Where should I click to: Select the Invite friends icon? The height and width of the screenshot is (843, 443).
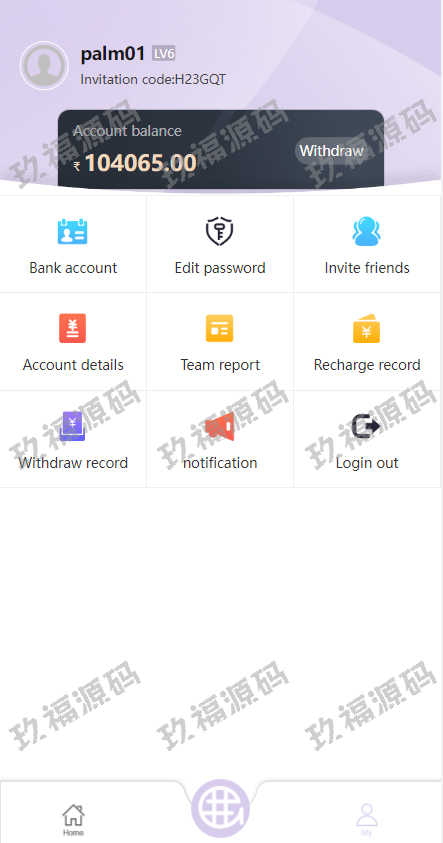(x=367, y=231)
